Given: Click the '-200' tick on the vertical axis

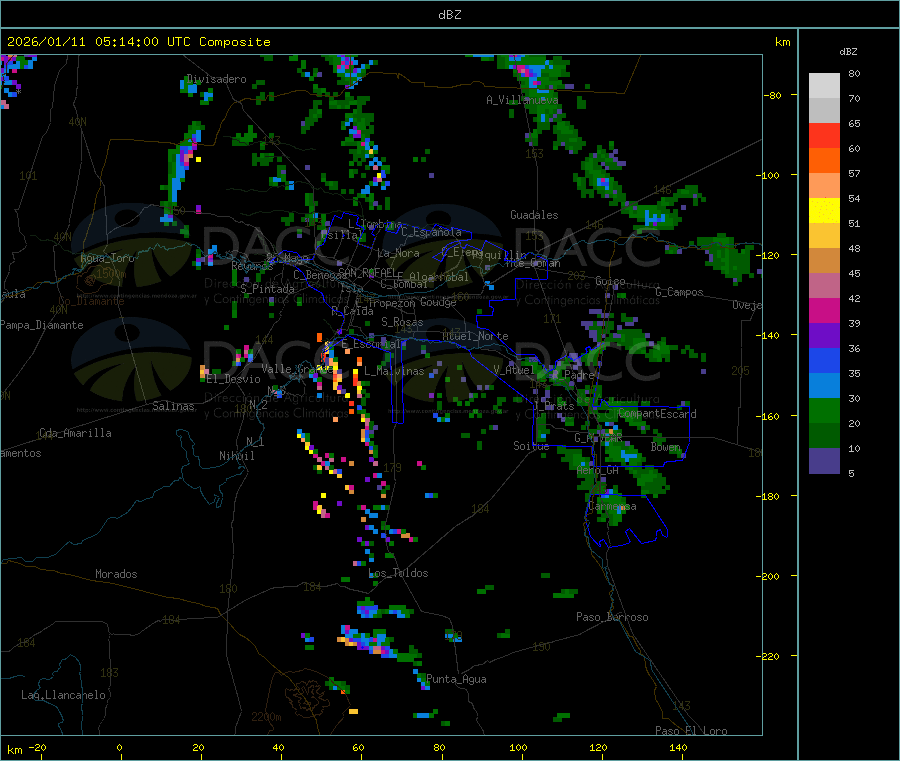Looking at the screenshot, I should point(767,577).
